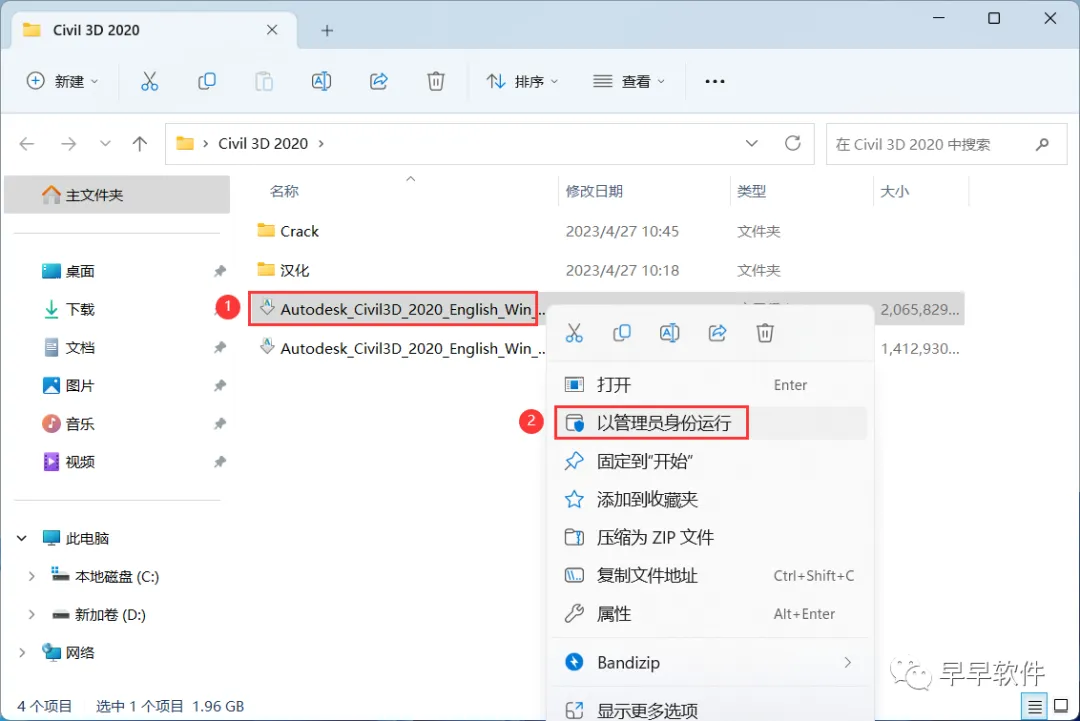This screenshot has height=721, width=1080.
Task: Open the three-dot more options menu
Action: 714,81
